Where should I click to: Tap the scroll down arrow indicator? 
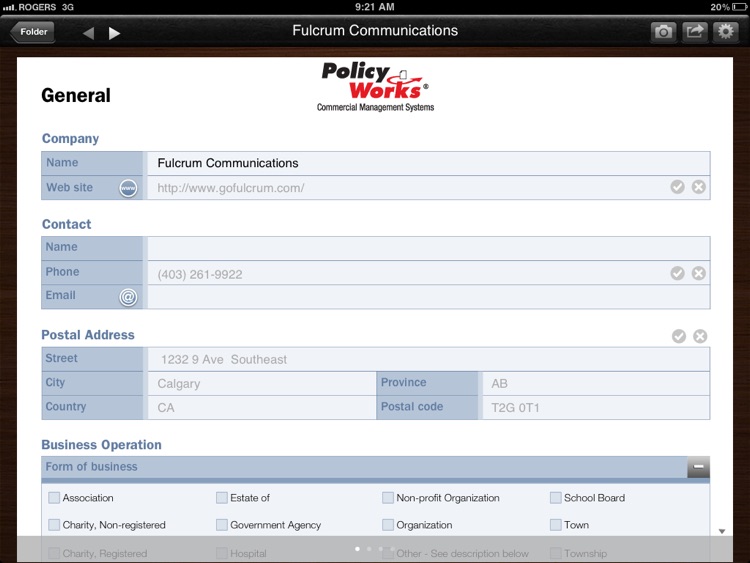[x=722, y=531]
